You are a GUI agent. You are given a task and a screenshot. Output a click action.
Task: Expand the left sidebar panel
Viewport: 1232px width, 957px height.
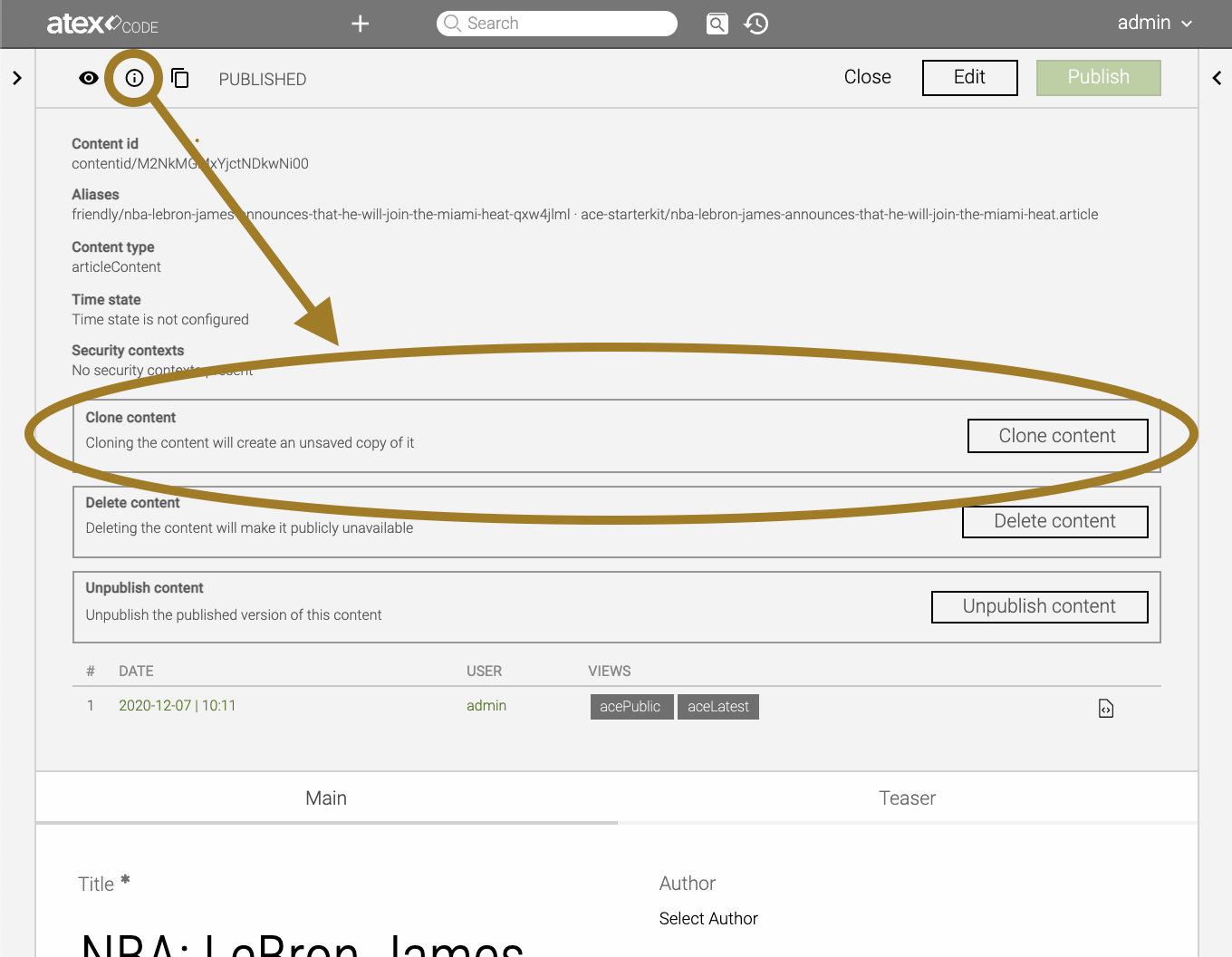tap(17, 78)
